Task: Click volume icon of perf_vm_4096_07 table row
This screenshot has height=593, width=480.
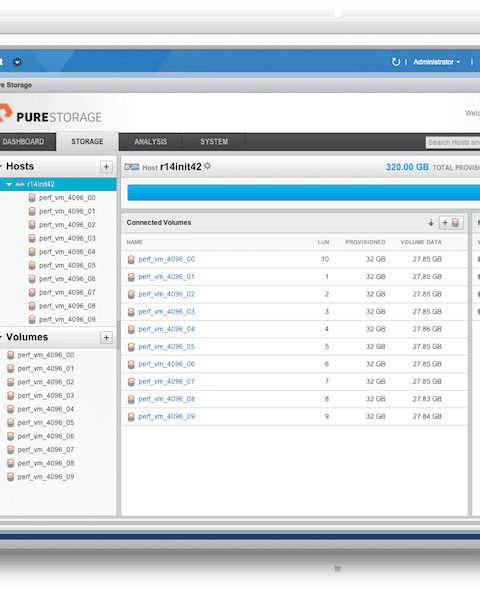Action: pyautogui.click(x=131, y=382)
